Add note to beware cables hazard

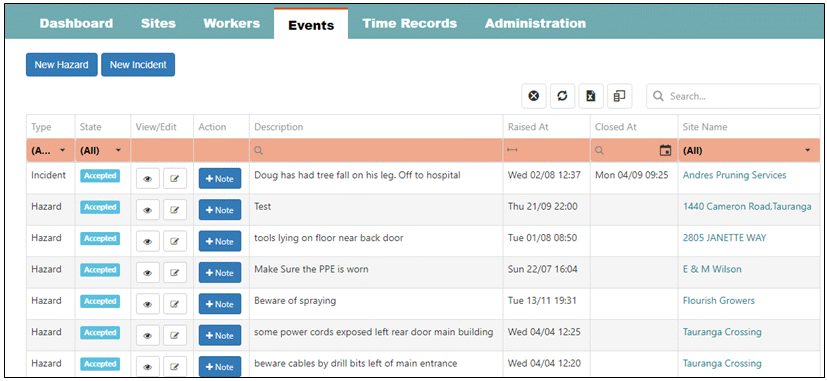point(220,367)
